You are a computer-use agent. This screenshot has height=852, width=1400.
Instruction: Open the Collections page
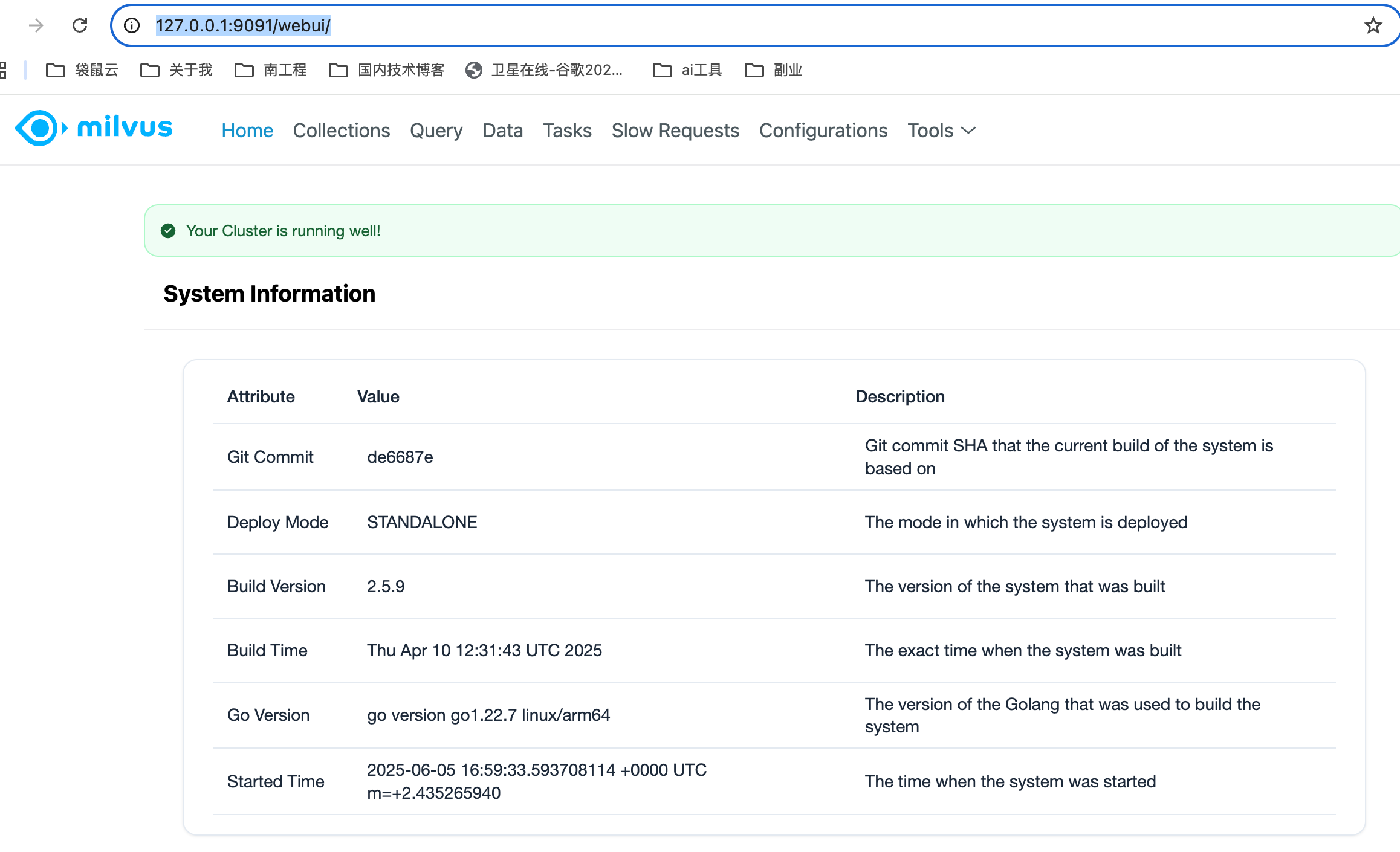point(342,131)
